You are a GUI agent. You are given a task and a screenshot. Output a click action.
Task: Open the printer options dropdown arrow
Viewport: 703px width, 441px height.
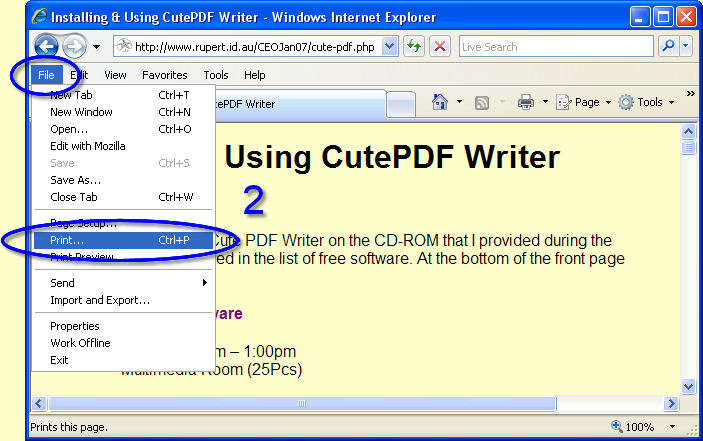pyautogui.click(x=545, y=102)
